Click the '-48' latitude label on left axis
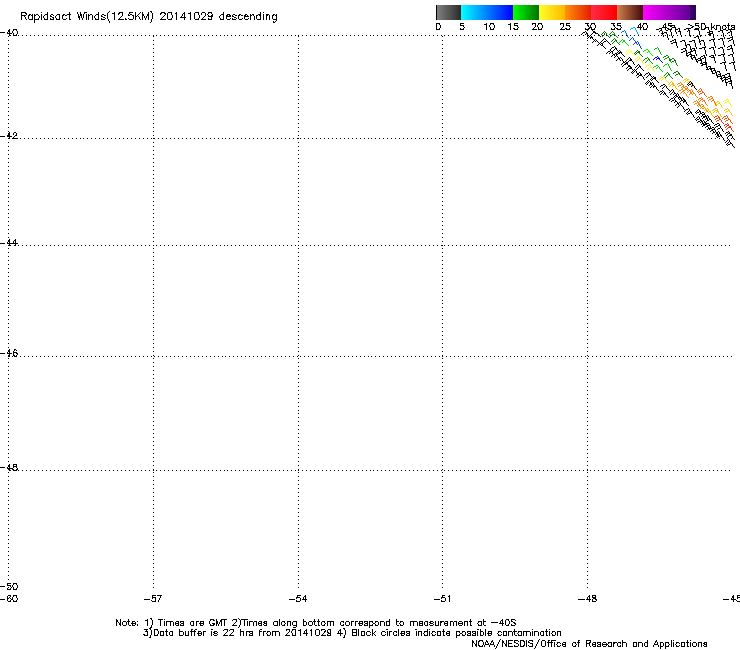This screenshot has height=650, width=740. click(9, 467)
